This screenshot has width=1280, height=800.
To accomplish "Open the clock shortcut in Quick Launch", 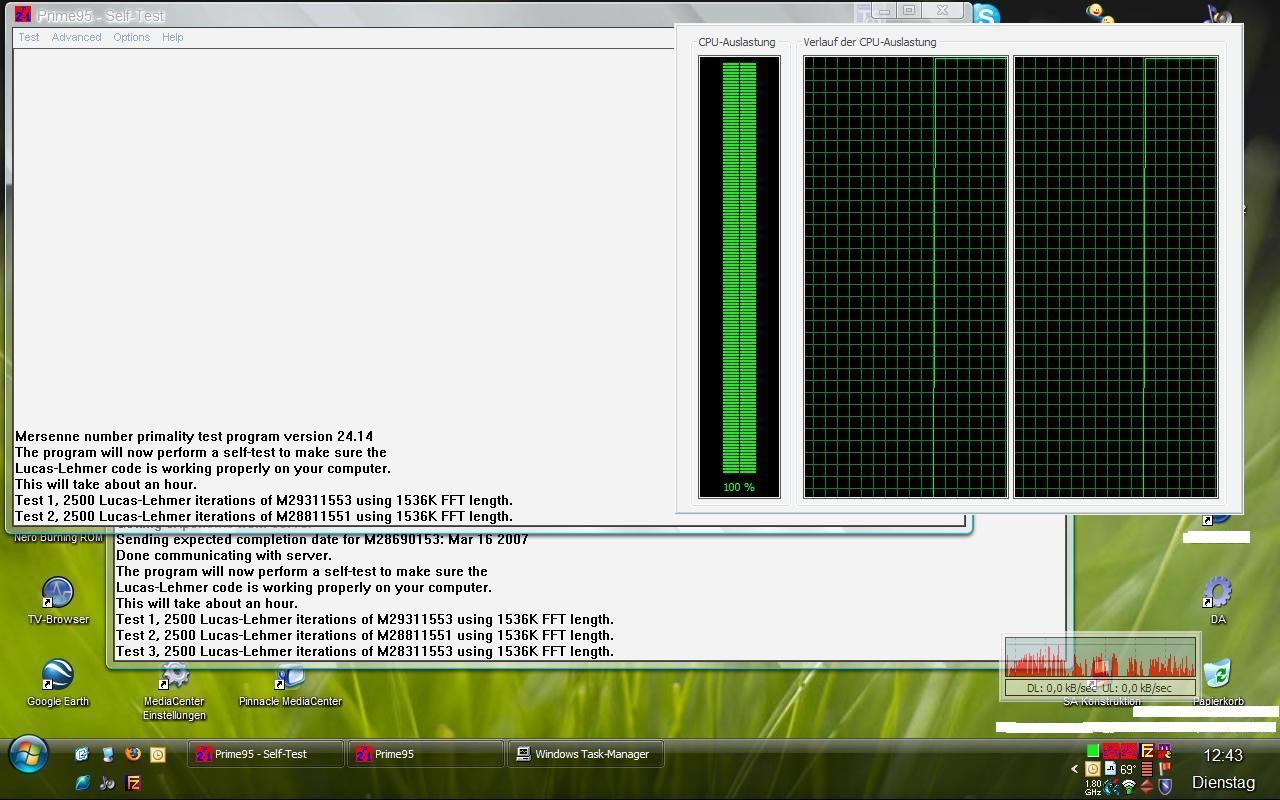I will coord(158,755).
